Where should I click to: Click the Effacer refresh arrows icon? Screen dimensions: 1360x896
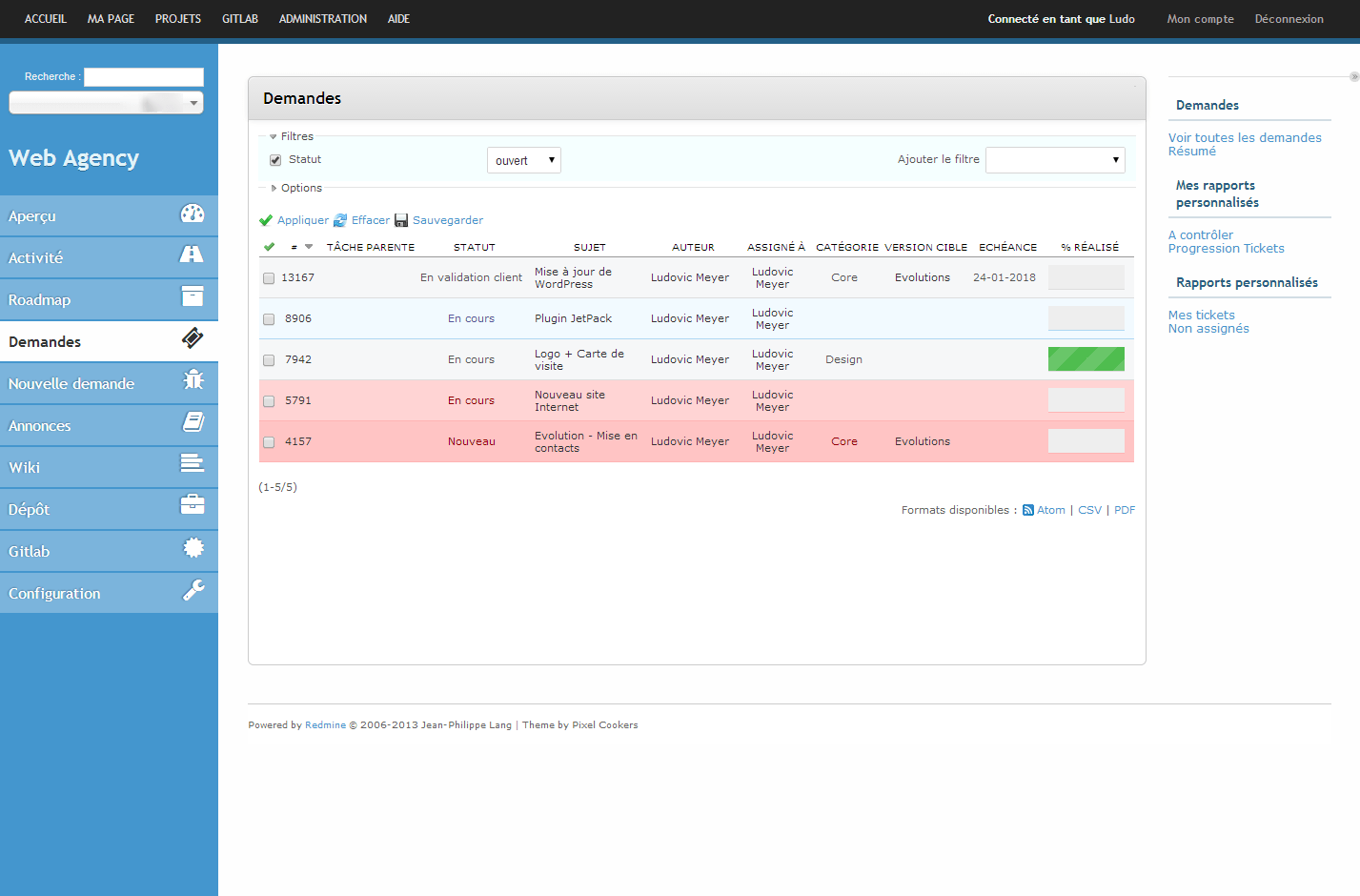point(340,221)
